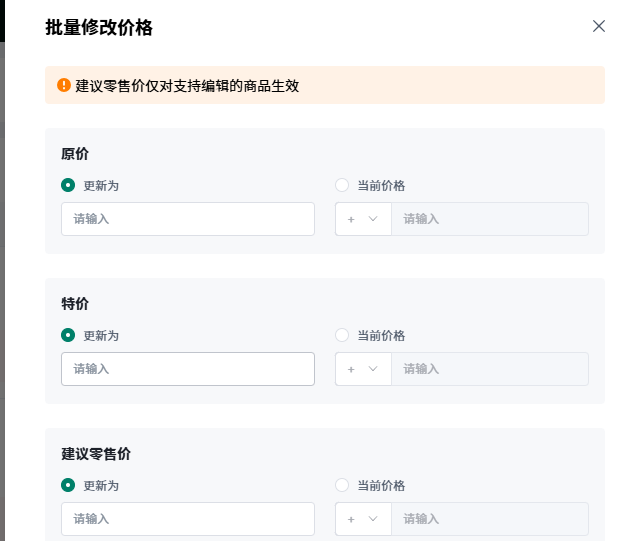This screenshot has height=541, width=622.
Task: Click the 当前价格 amount field in 原价
Action: [x=489, y=219]
